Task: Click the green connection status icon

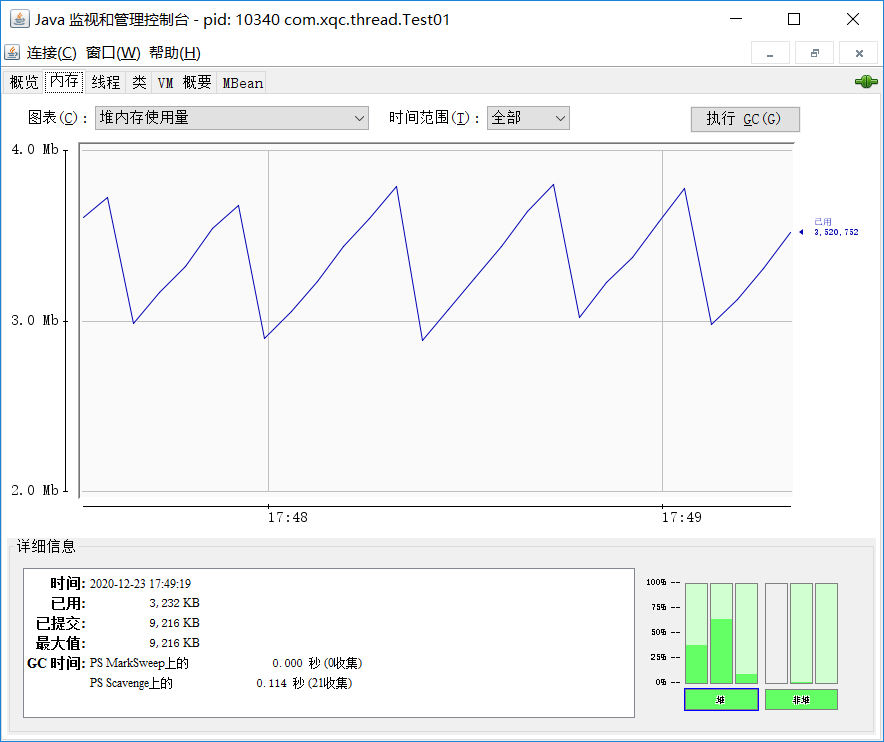Action: [865, 82]
